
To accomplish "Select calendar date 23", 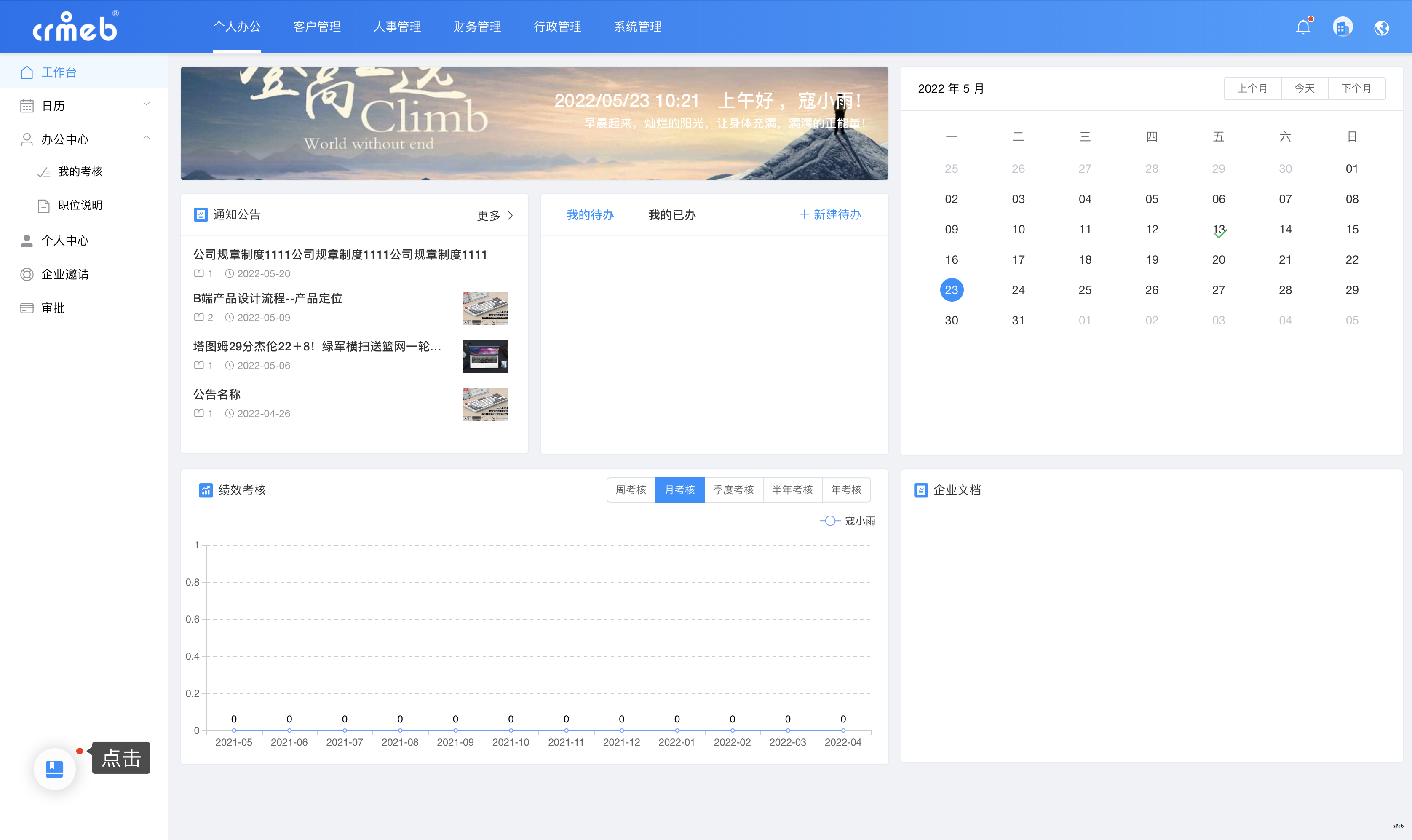I will (x=951, y=290).
